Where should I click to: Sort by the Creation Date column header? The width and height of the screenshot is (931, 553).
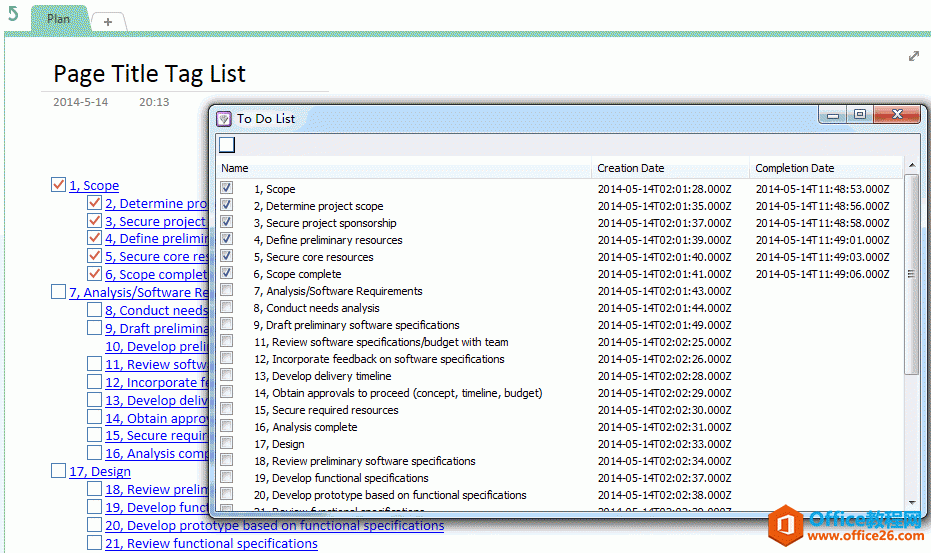coord(670,168)
